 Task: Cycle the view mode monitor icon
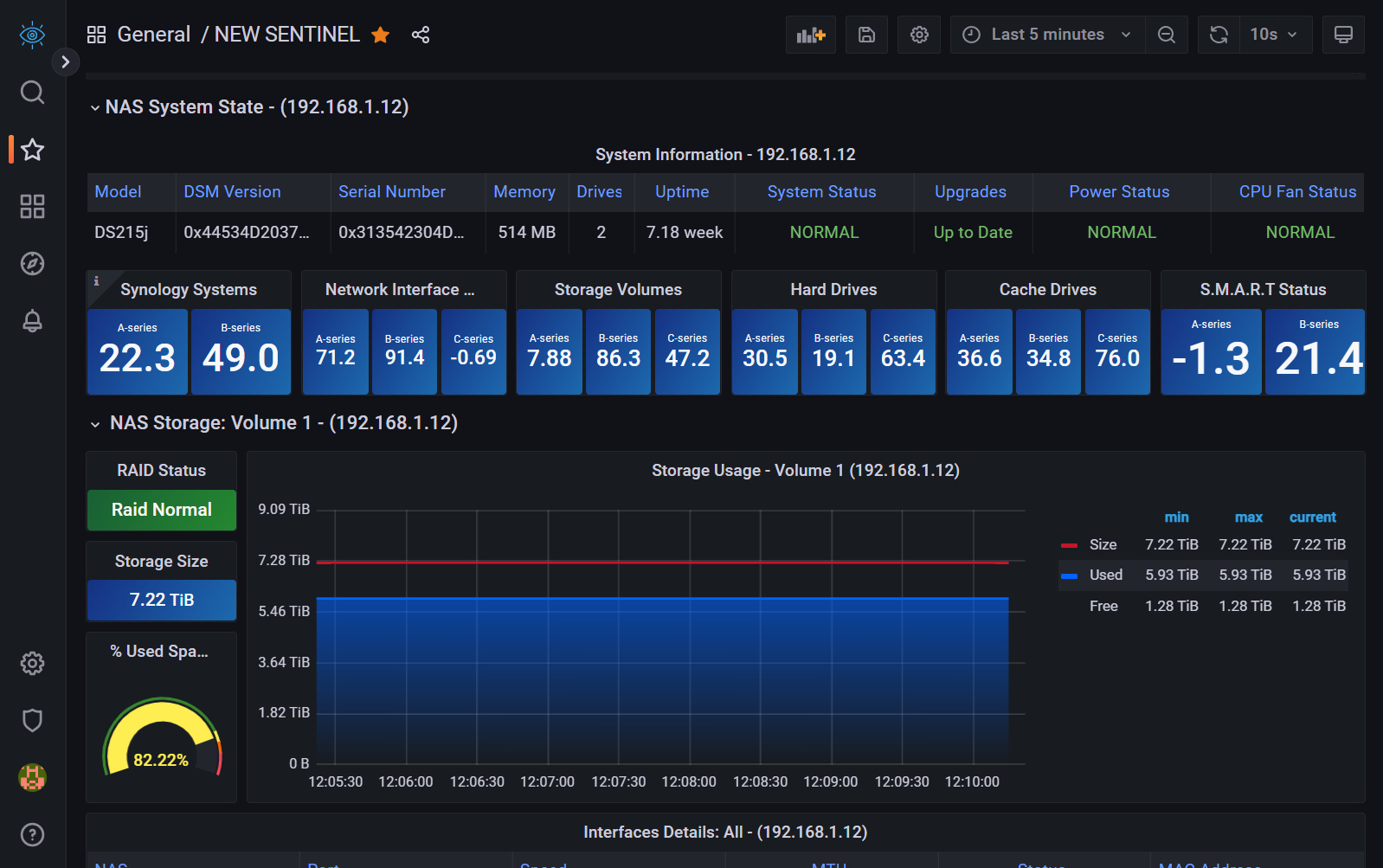pyautogui.click(x=1343, y=35)
